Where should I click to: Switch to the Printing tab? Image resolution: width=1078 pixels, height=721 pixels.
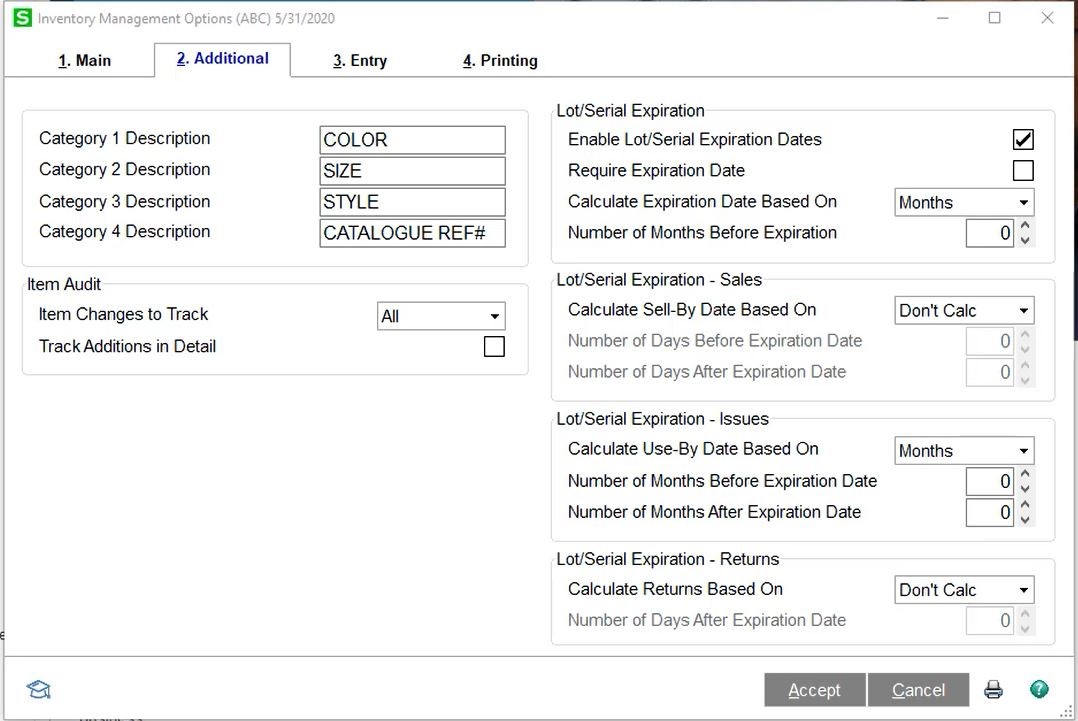498,60
